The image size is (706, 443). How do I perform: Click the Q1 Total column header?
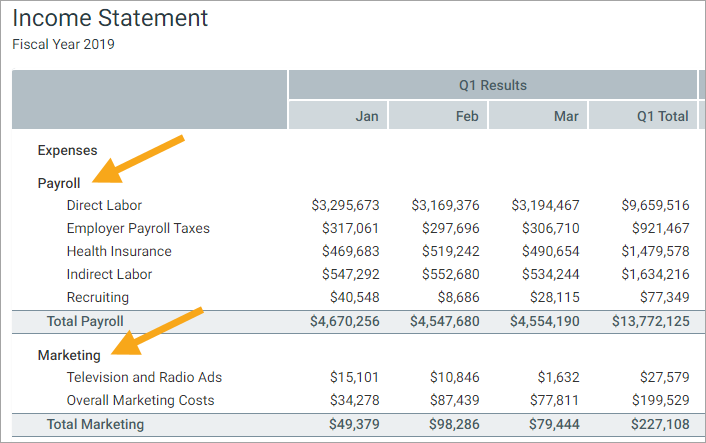pos(662,116)
